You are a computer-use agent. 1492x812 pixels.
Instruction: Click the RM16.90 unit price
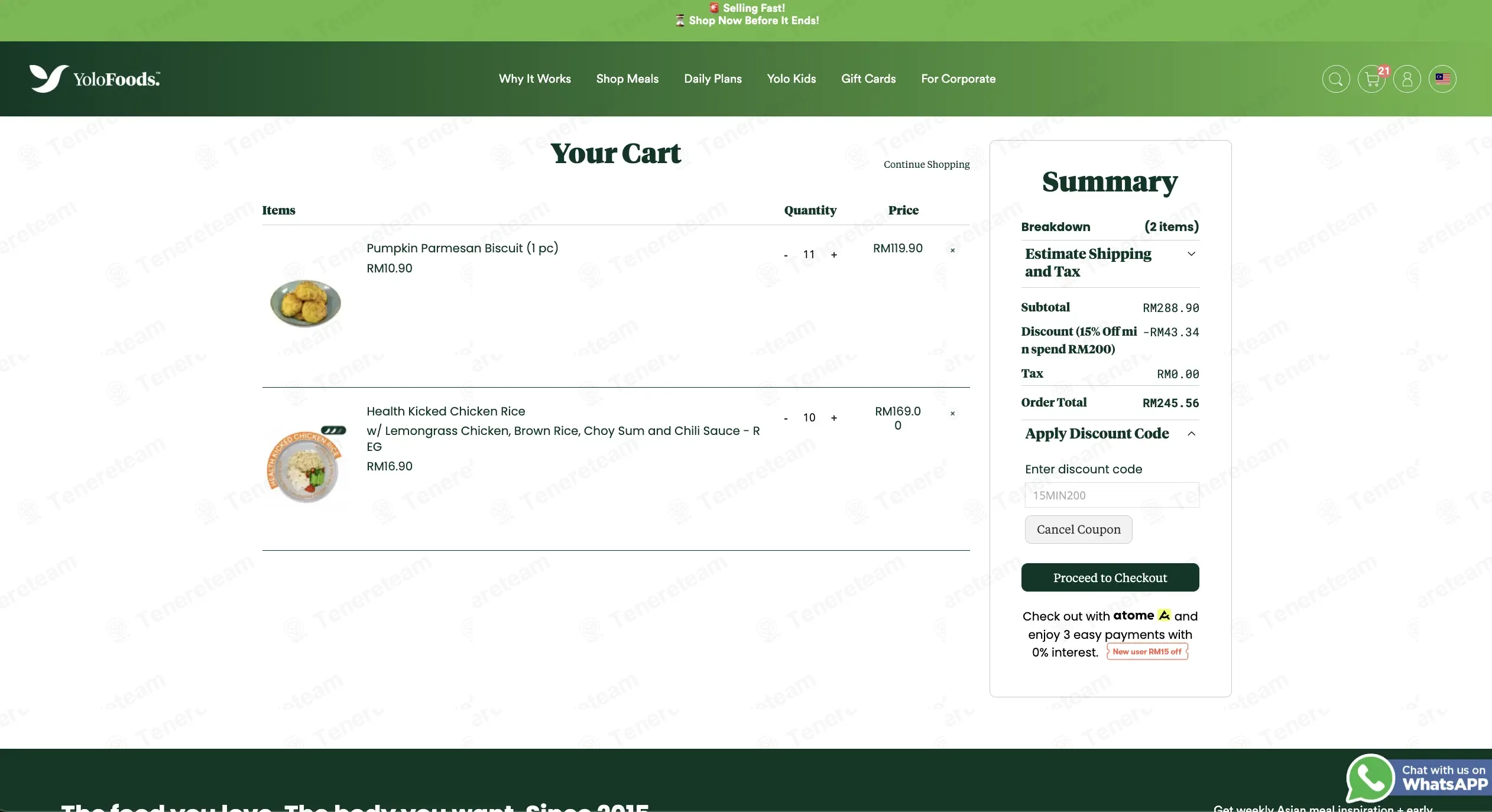390,466
